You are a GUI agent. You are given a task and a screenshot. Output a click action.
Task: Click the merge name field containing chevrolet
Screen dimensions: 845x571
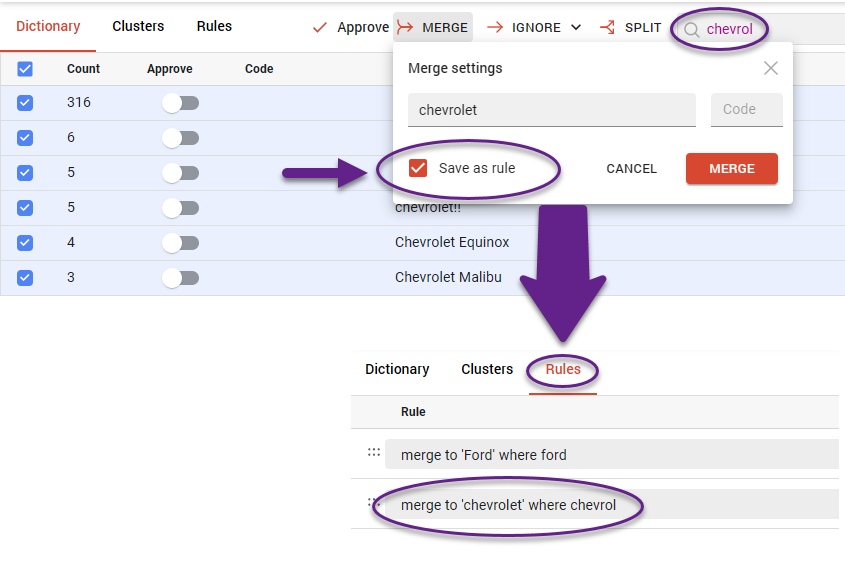pos(551,110)
